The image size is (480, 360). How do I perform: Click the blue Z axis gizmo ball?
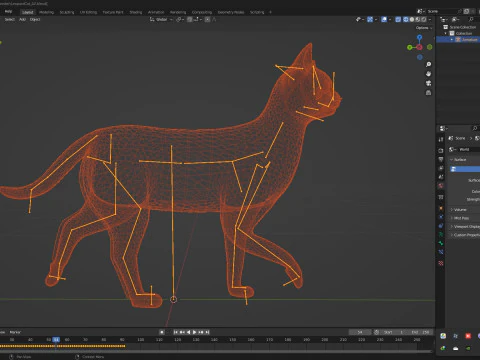[419, 37]
